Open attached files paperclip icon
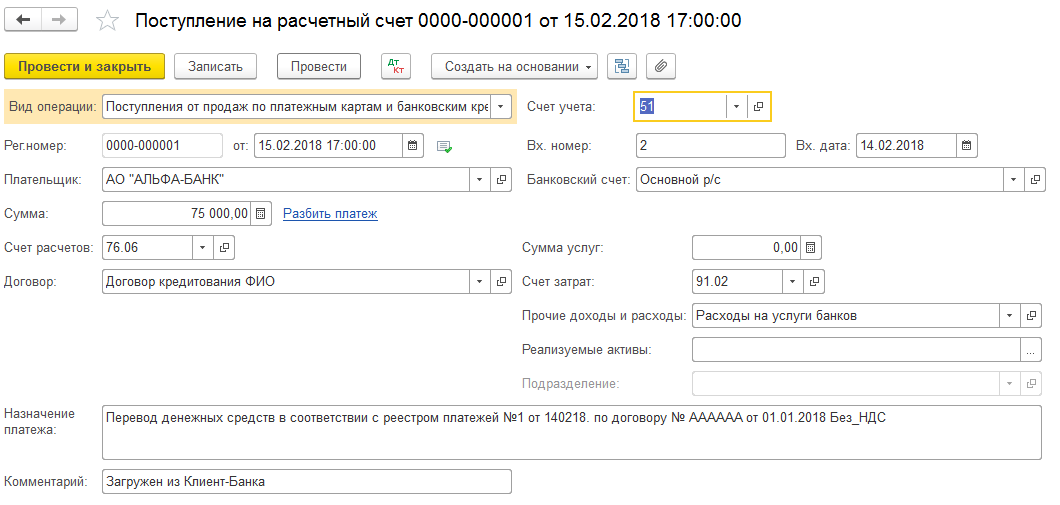 [661, 66]
